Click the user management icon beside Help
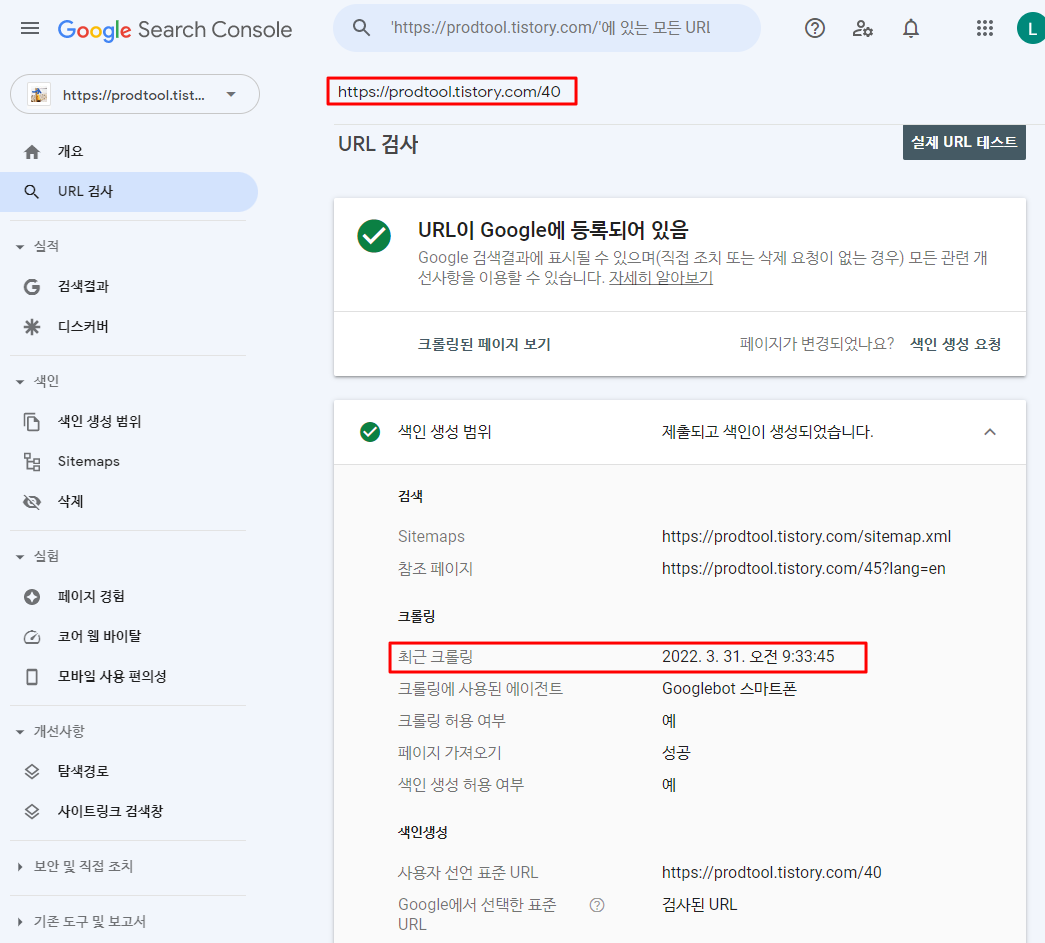Image resolution: width=1045 pixels, height=943 pixels. click(x=862, y=28)
